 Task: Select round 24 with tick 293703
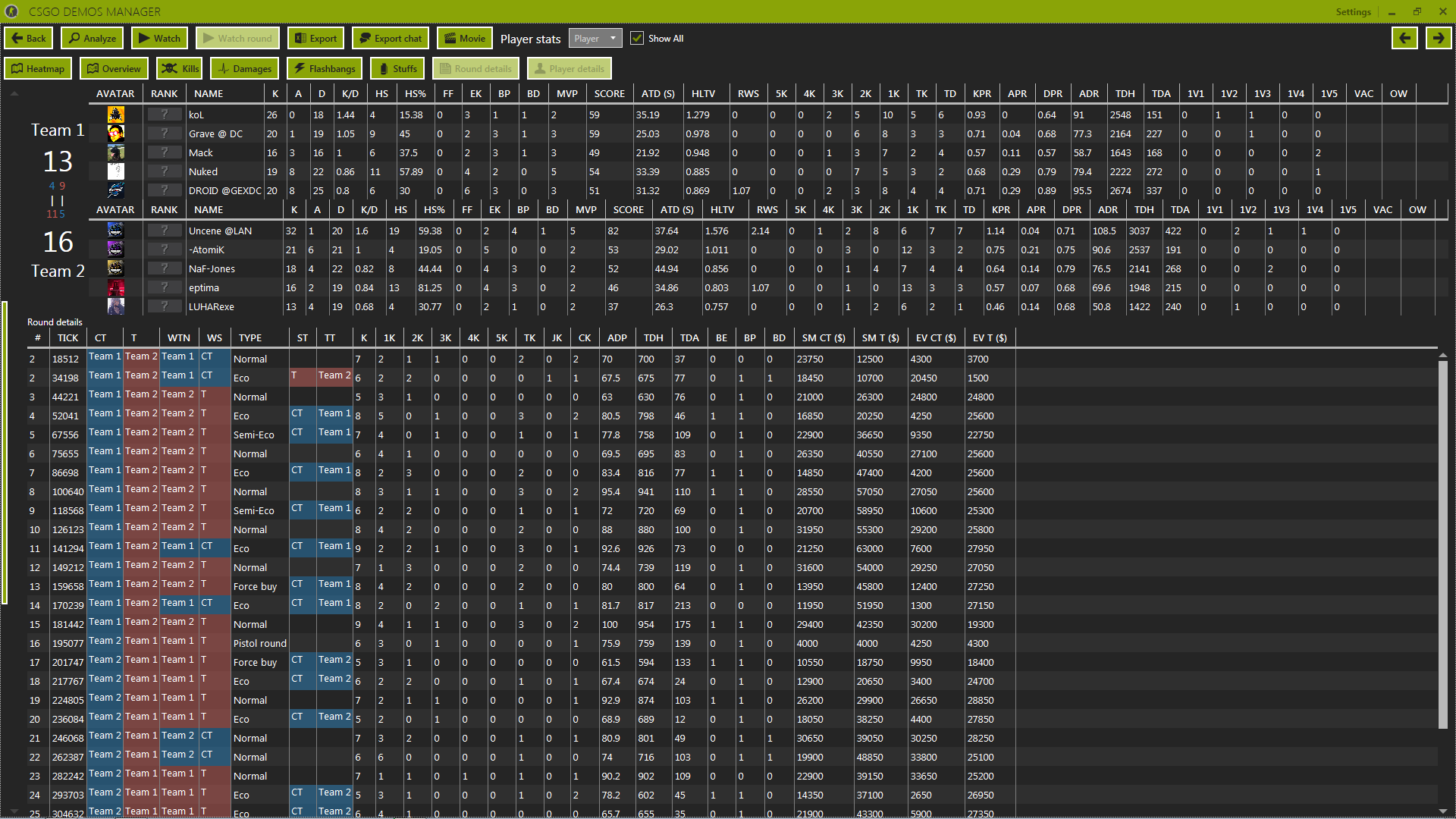click(732, 795)
